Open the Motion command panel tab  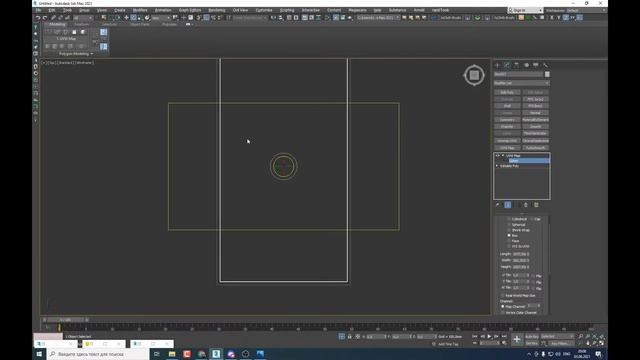526,65
